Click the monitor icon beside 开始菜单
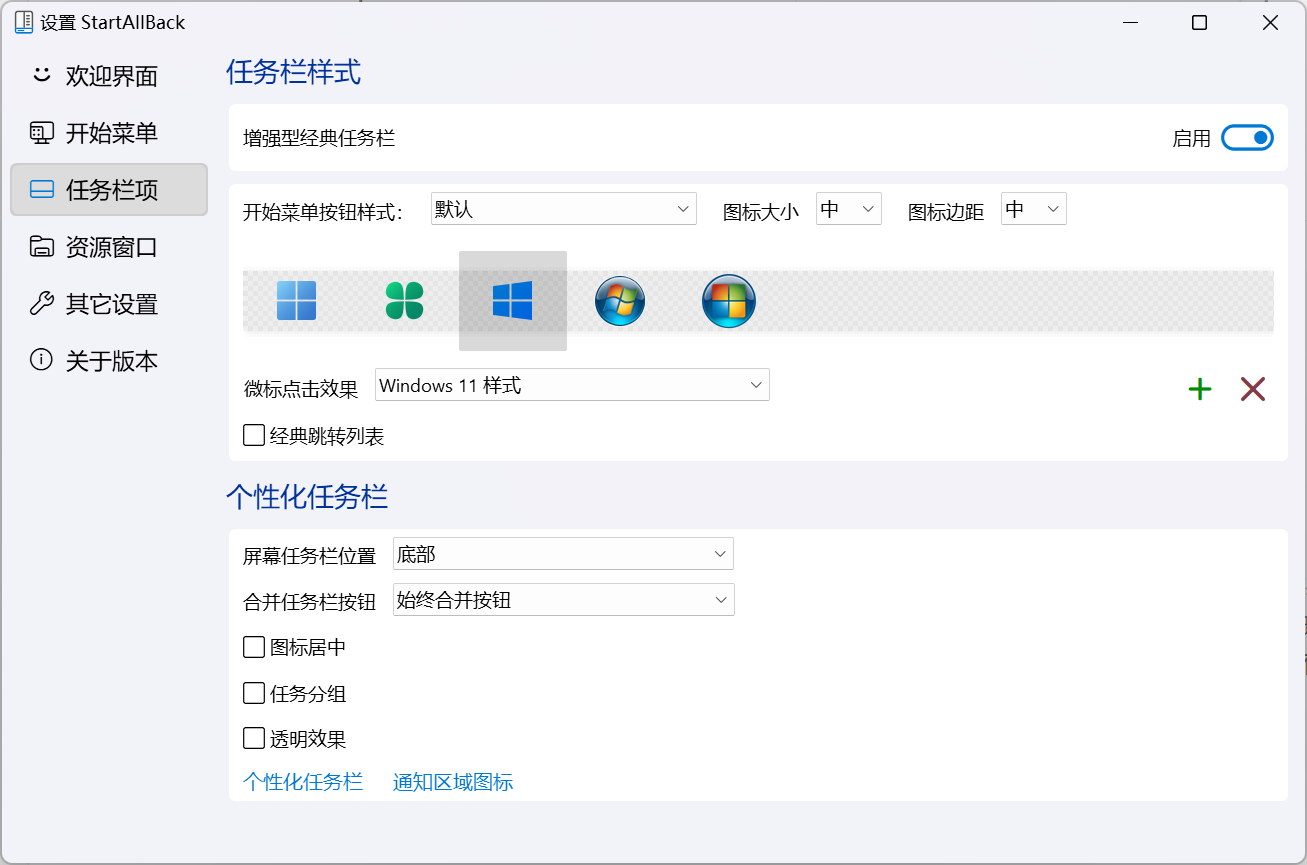 pos(41,132)
